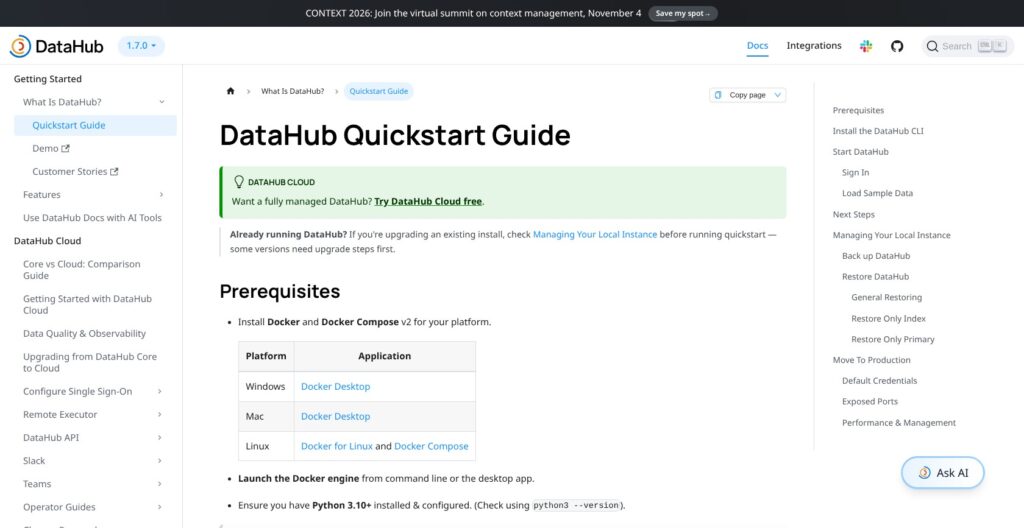Jump to Move To Production section
Viewport: 1024px width, 528px height.
pos(871,360)
